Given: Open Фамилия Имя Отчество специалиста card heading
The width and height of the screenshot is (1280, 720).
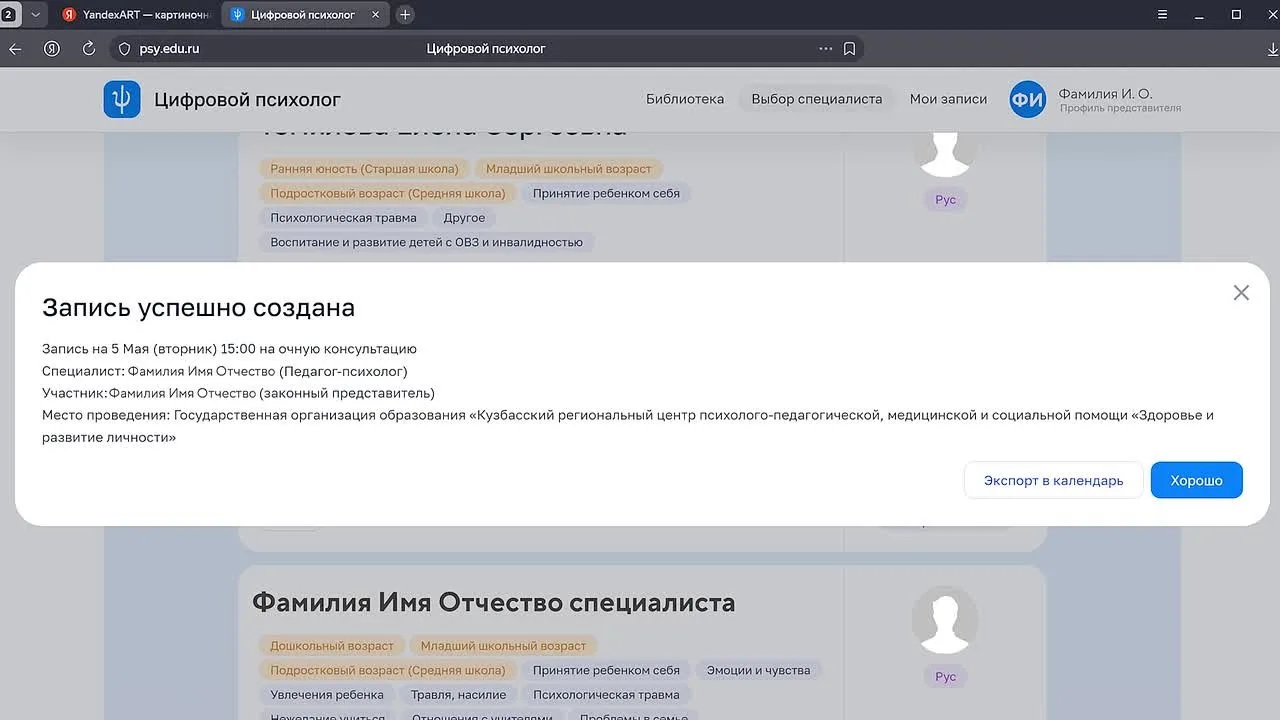Looking at the screenshot, I should pyautogui.click(x=493, y=602).
